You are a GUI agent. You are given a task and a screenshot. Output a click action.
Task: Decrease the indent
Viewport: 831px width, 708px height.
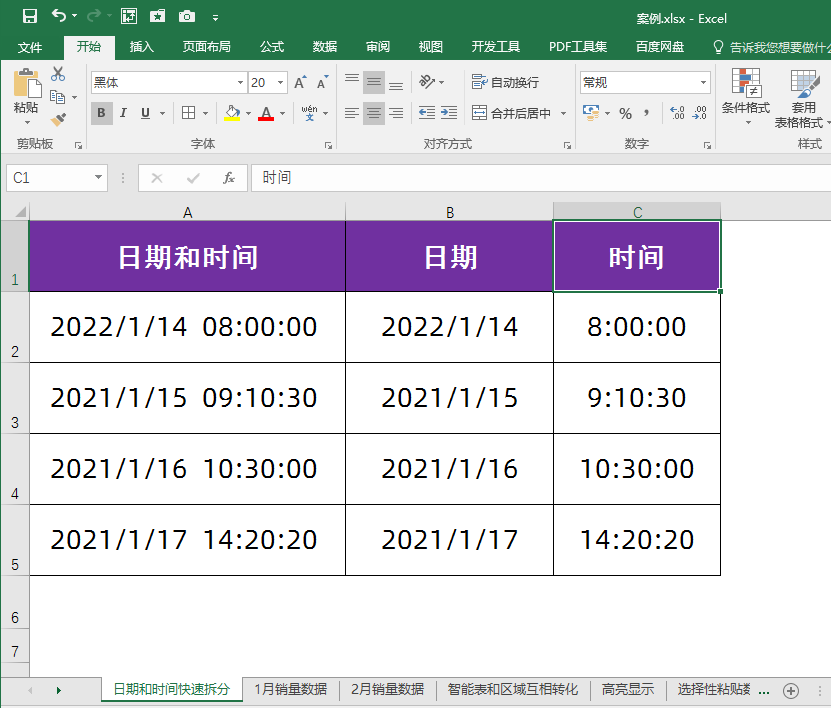point(427,113)
